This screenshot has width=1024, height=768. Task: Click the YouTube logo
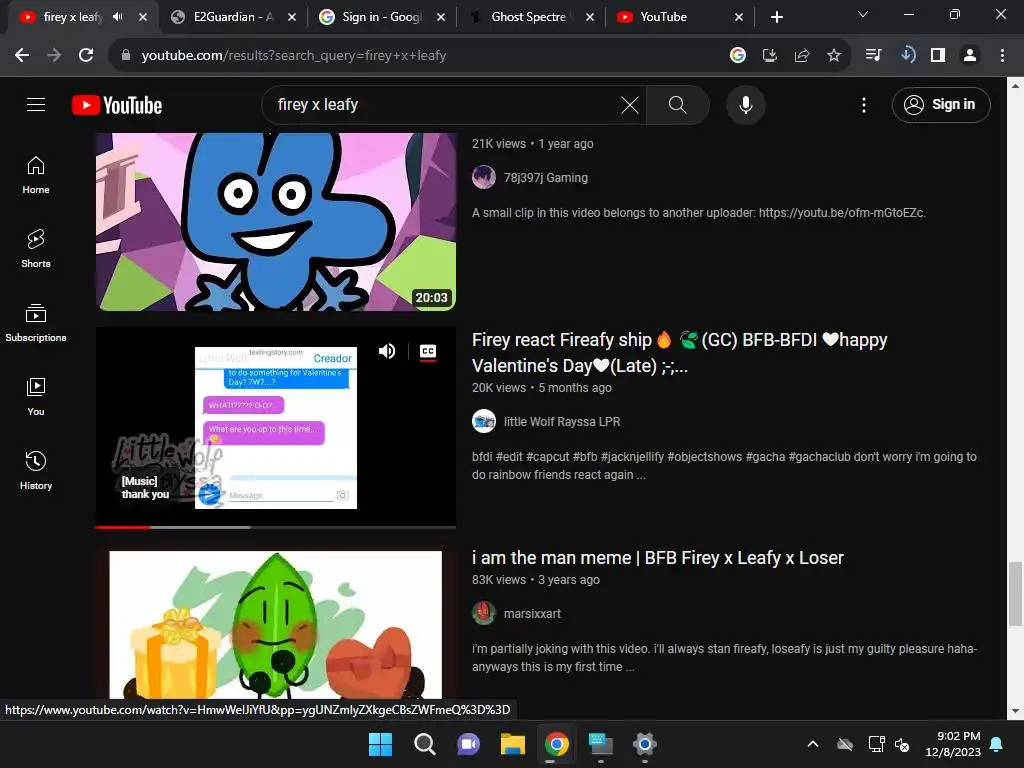click(117, 105)
